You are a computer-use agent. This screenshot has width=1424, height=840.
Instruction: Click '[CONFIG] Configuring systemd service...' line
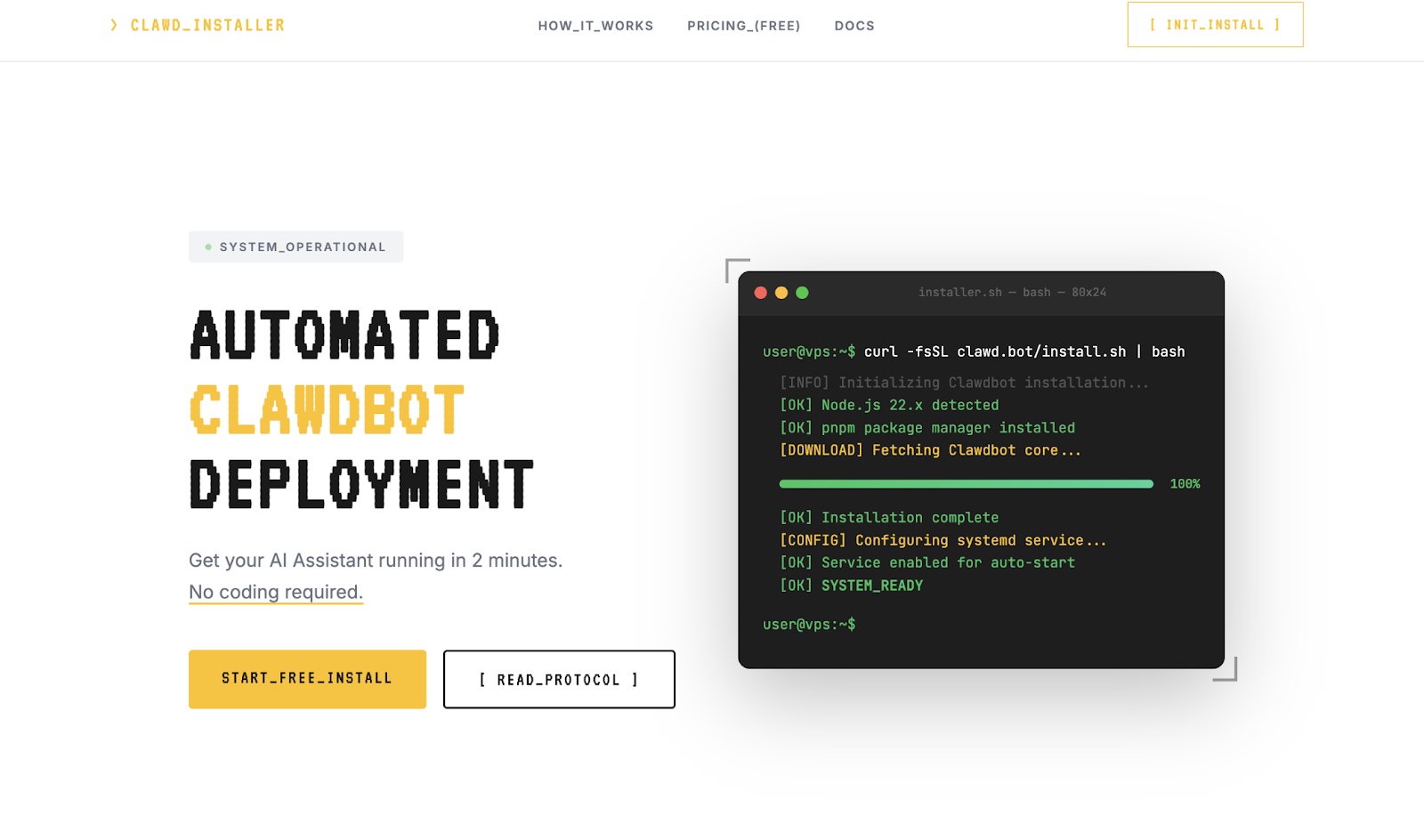[x=943, y=540]
